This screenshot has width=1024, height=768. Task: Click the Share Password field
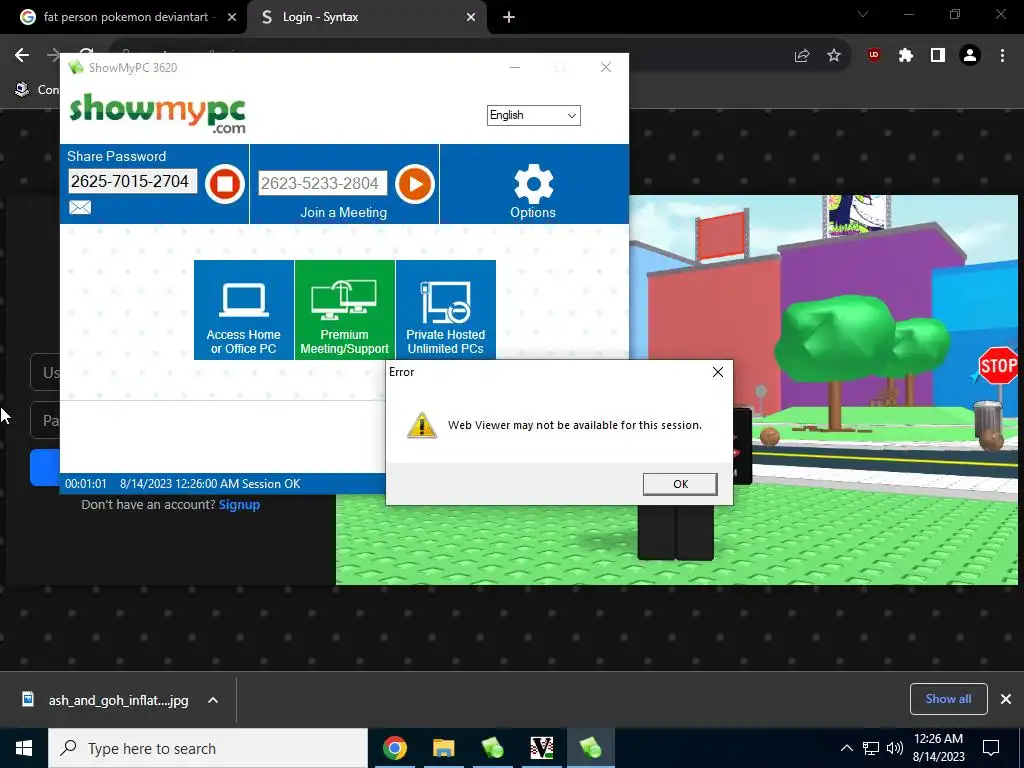point(133,181)
